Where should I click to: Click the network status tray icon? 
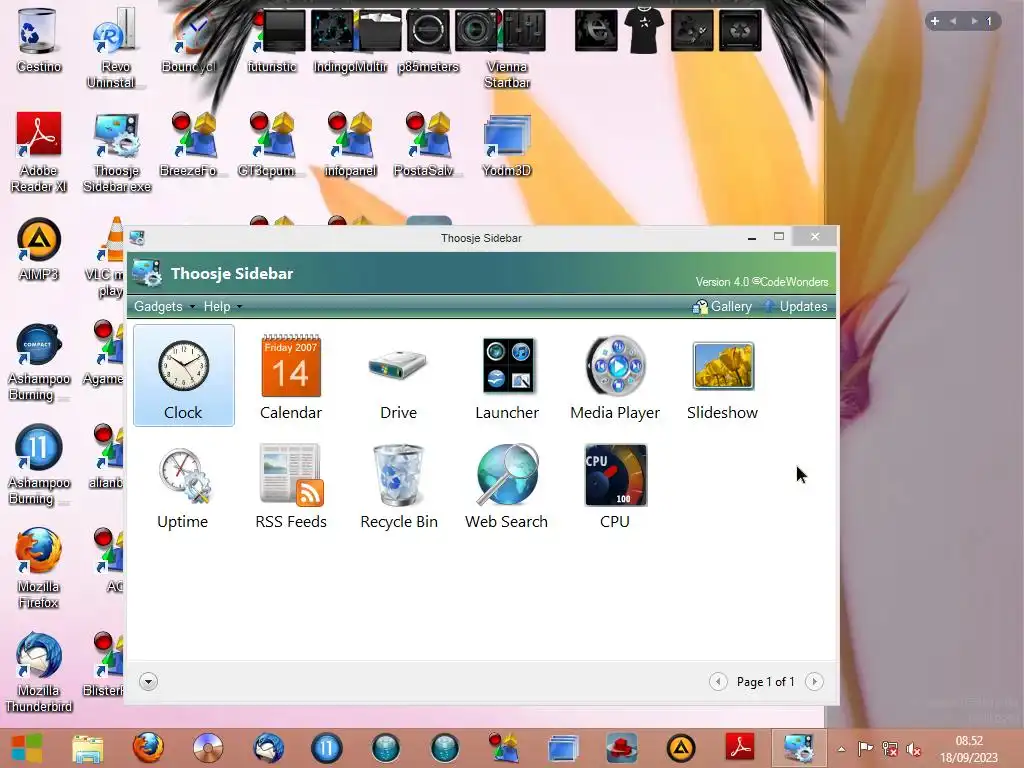click(889, 749)
